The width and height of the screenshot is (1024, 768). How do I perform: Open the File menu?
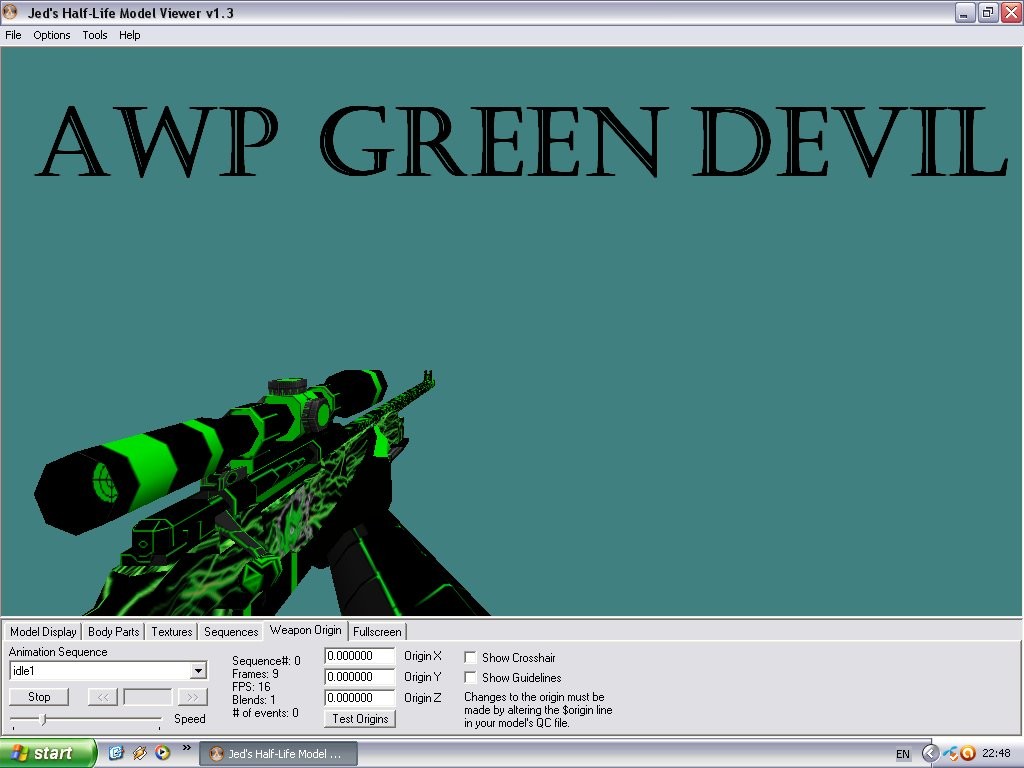click(x=13, y=35)
